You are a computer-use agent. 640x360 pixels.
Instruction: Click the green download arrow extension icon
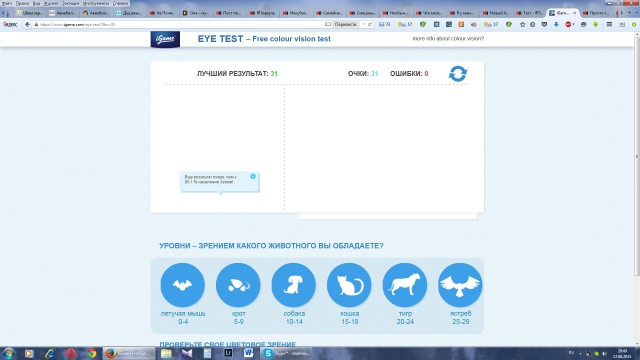click(596, 24)
